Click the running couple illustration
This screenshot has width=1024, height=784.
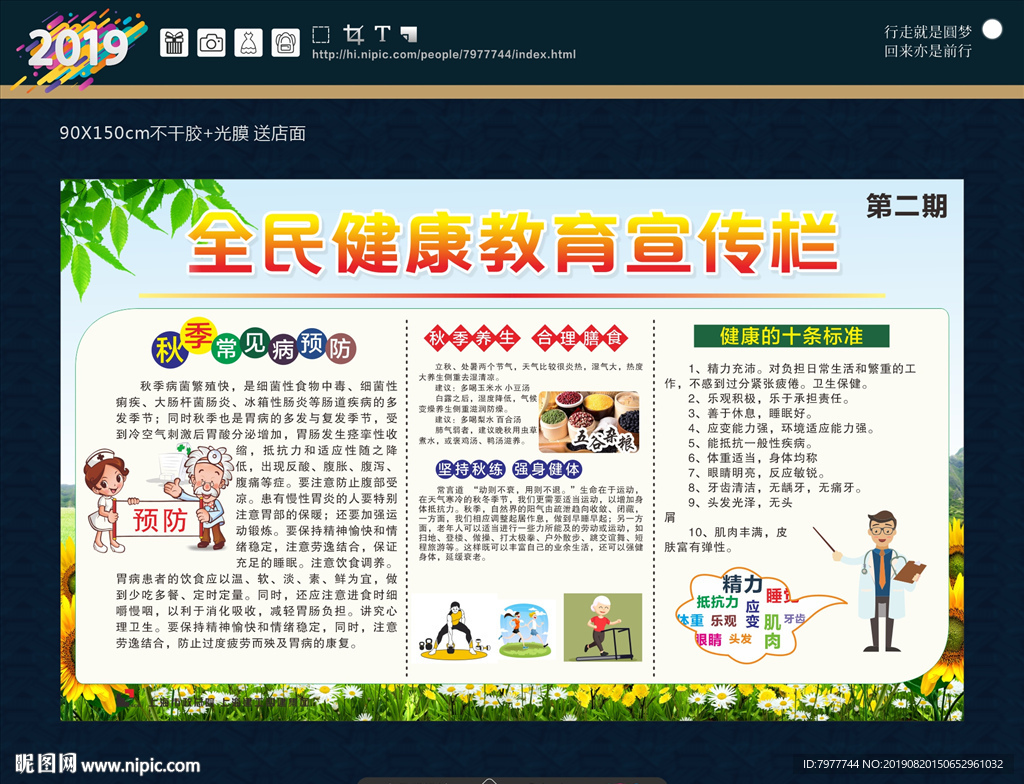pyautogui.click(x=526, y=630)
